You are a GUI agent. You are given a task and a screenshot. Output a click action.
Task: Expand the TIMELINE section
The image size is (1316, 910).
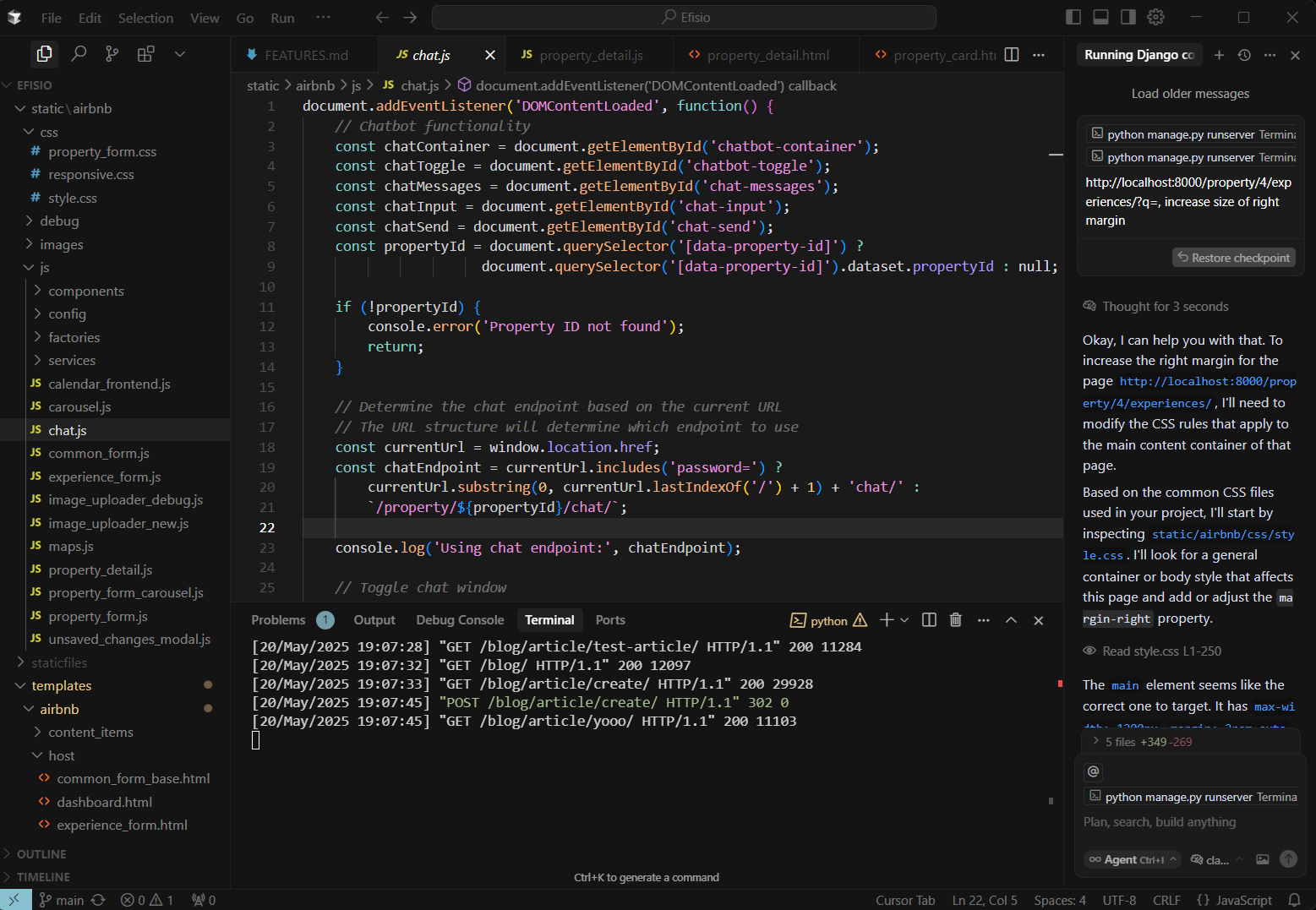pos(42,877)
